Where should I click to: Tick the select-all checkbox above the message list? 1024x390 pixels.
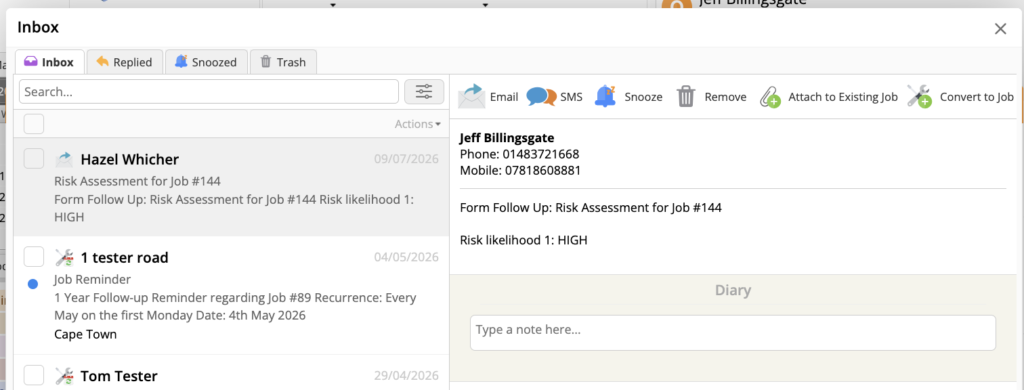click(34, 123)
